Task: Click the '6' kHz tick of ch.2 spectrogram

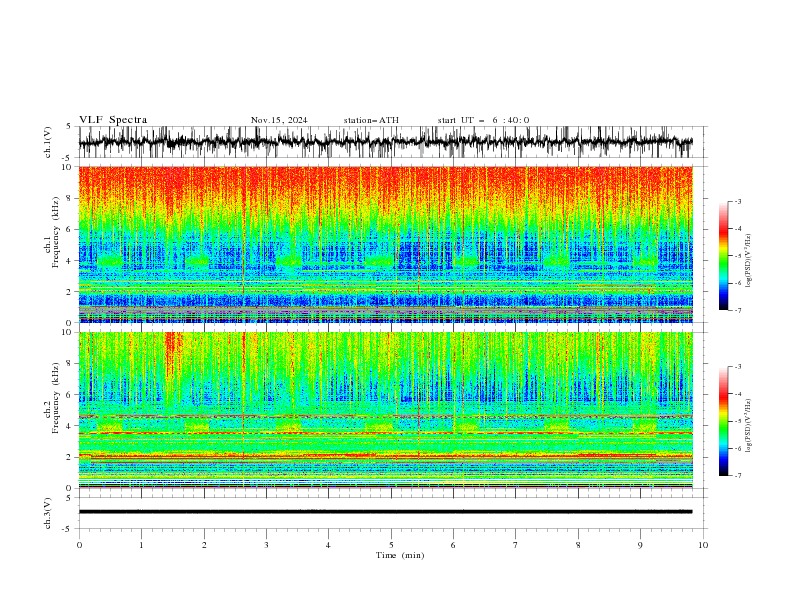Action: [x=70, y=395]
